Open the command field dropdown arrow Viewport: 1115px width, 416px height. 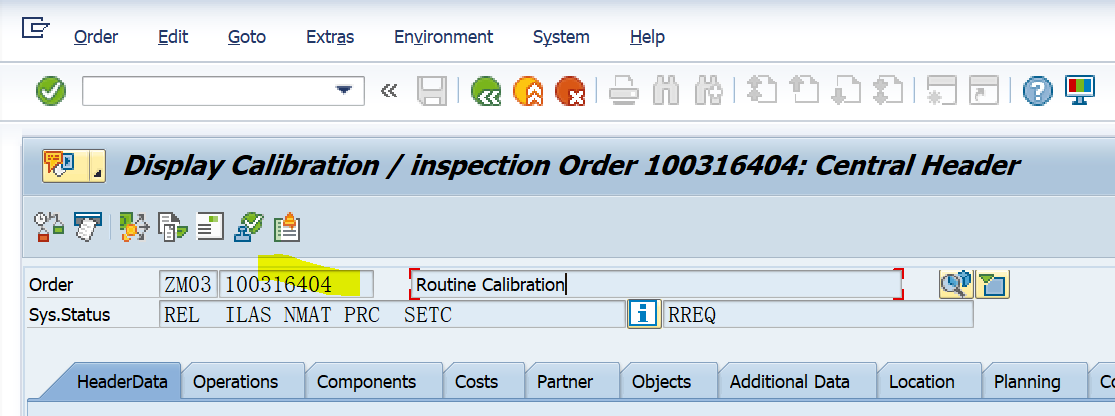click(x=344, y=90)
